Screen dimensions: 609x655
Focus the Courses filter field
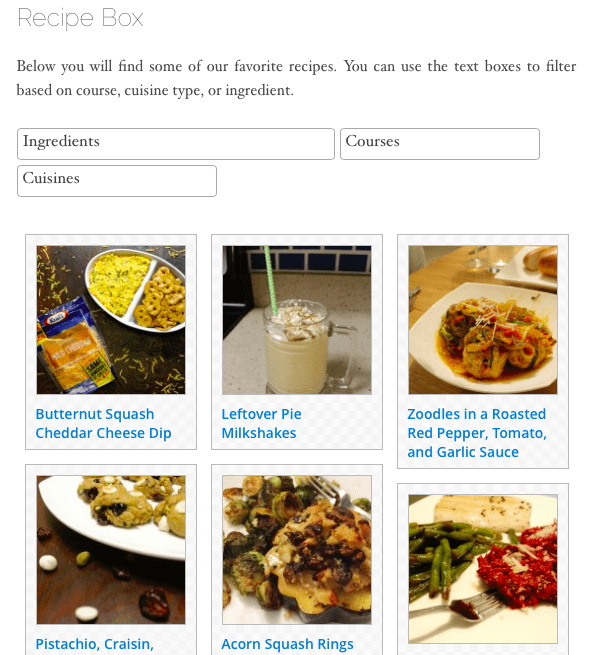[x=440, y=144]
